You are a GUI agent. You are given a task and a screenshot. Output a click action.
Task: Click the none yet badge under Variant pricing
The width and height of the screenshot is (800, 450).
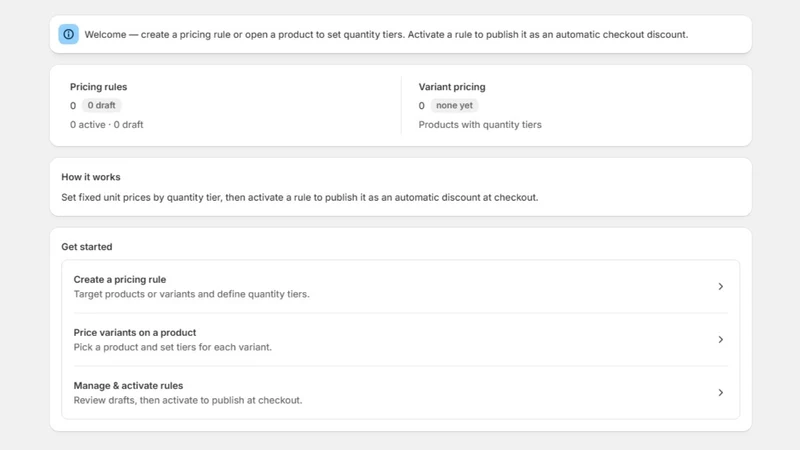[454, 106]
